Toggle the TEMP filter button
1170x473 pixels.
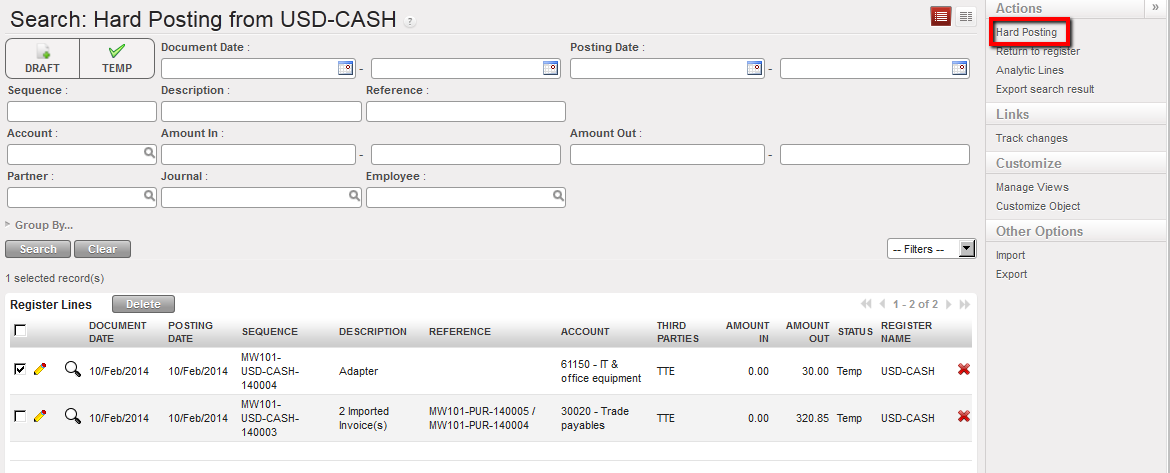click(x=117, y=58)
